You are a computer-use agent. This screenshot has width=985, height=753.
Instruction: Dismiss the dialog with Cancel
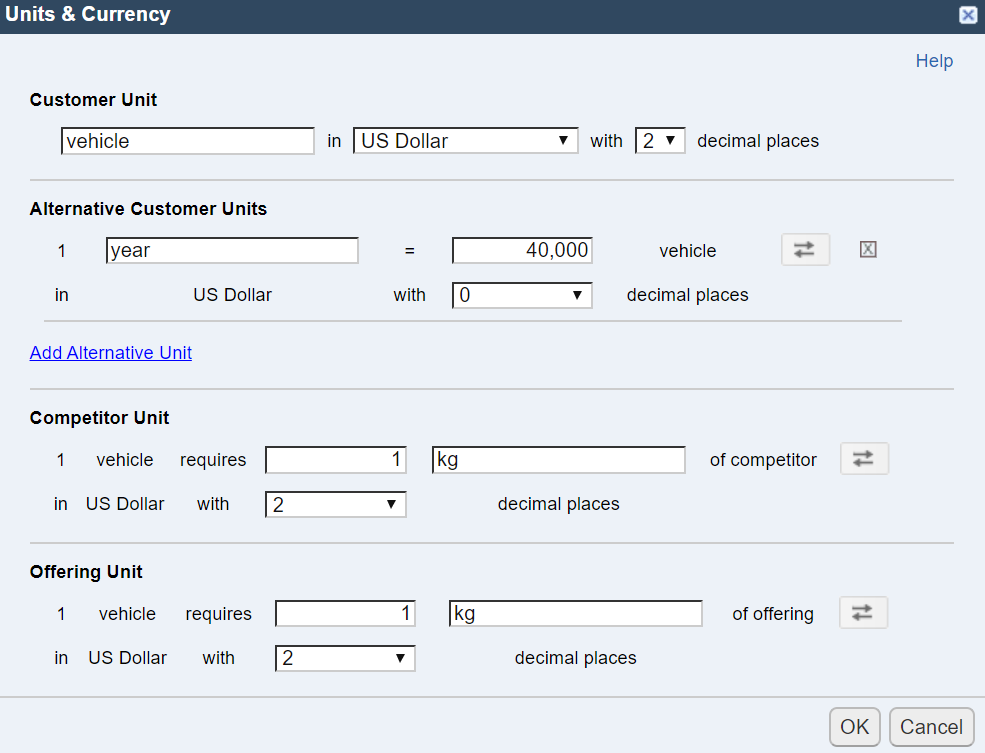pos(932,727)
